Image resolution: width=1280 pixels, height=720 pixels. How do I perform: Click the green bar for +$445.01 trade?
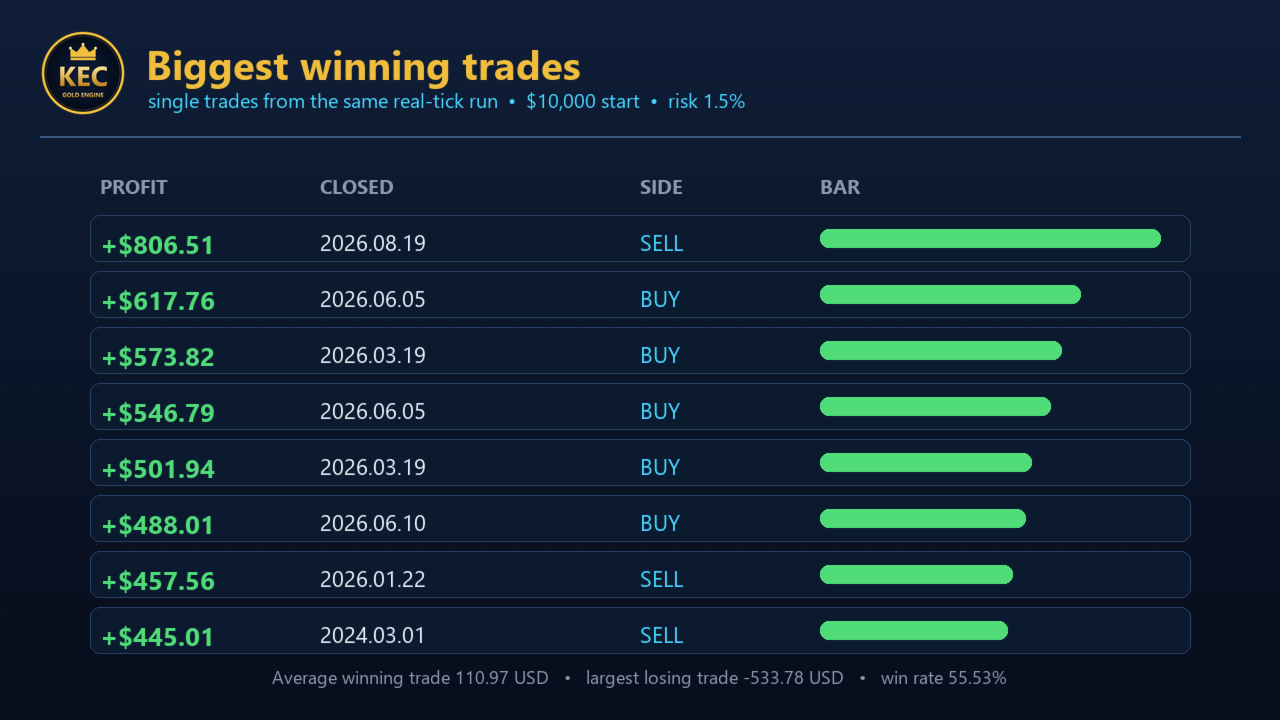(x=914, y=630)
